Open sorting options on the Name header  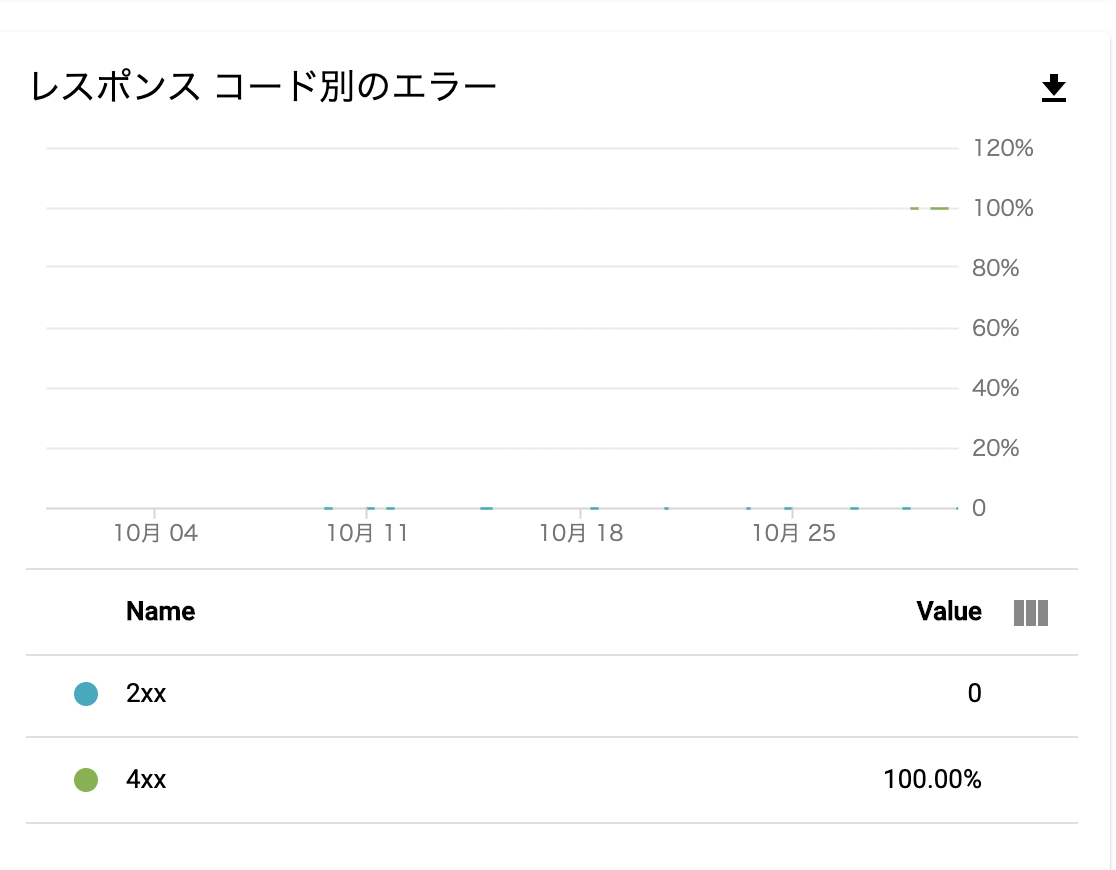click(x=160, y=611)
